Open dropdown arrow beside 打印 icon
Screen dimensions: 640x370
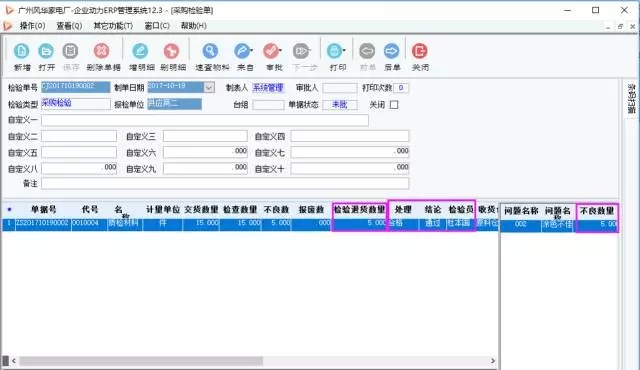344,51
